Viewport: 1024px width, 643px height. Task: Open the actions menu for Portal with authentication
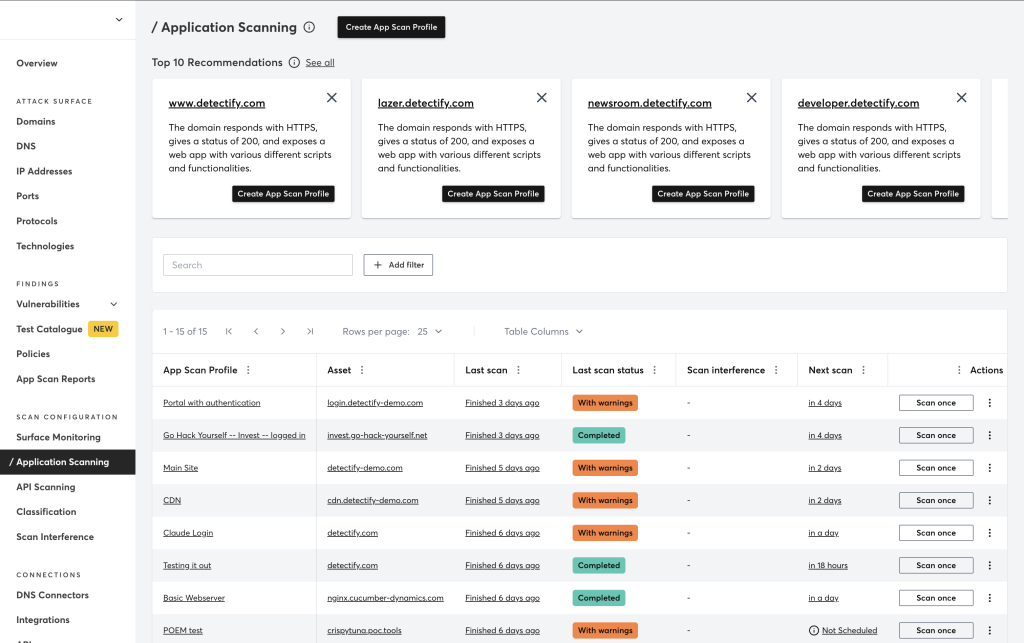[989, 402]
